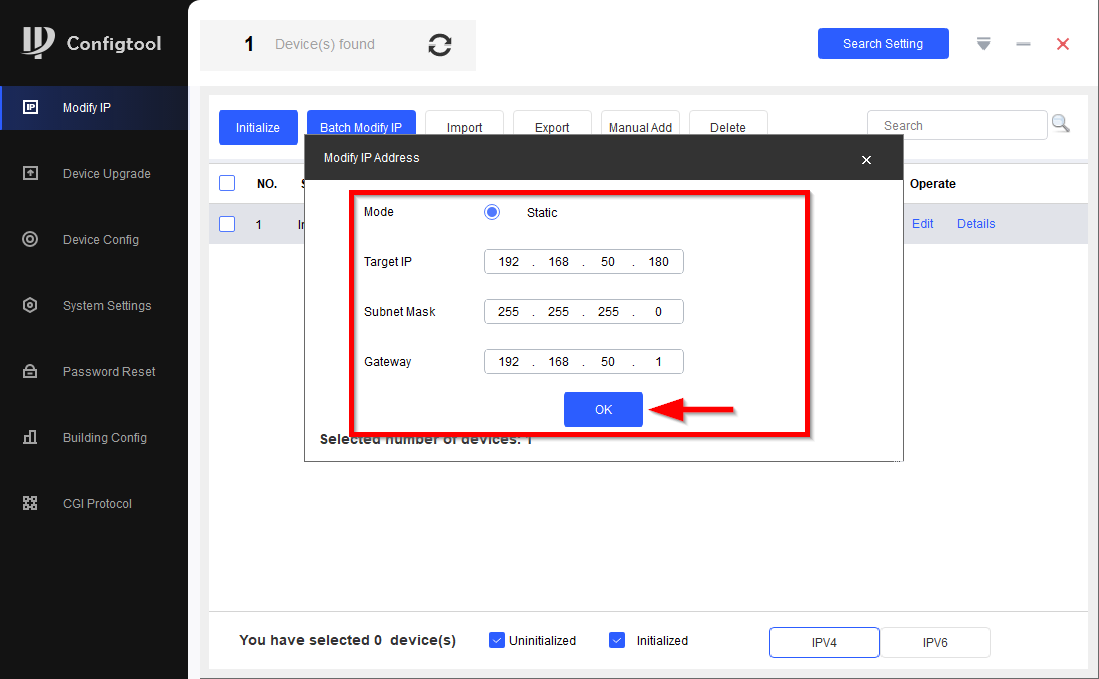
Task: Open Search Setting
Action: 883,44
